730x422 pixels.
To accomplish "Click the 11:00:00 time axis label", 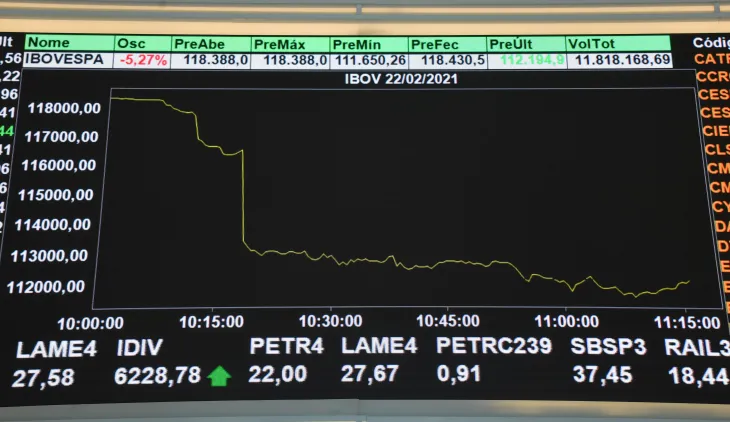I will coord(565,322).
